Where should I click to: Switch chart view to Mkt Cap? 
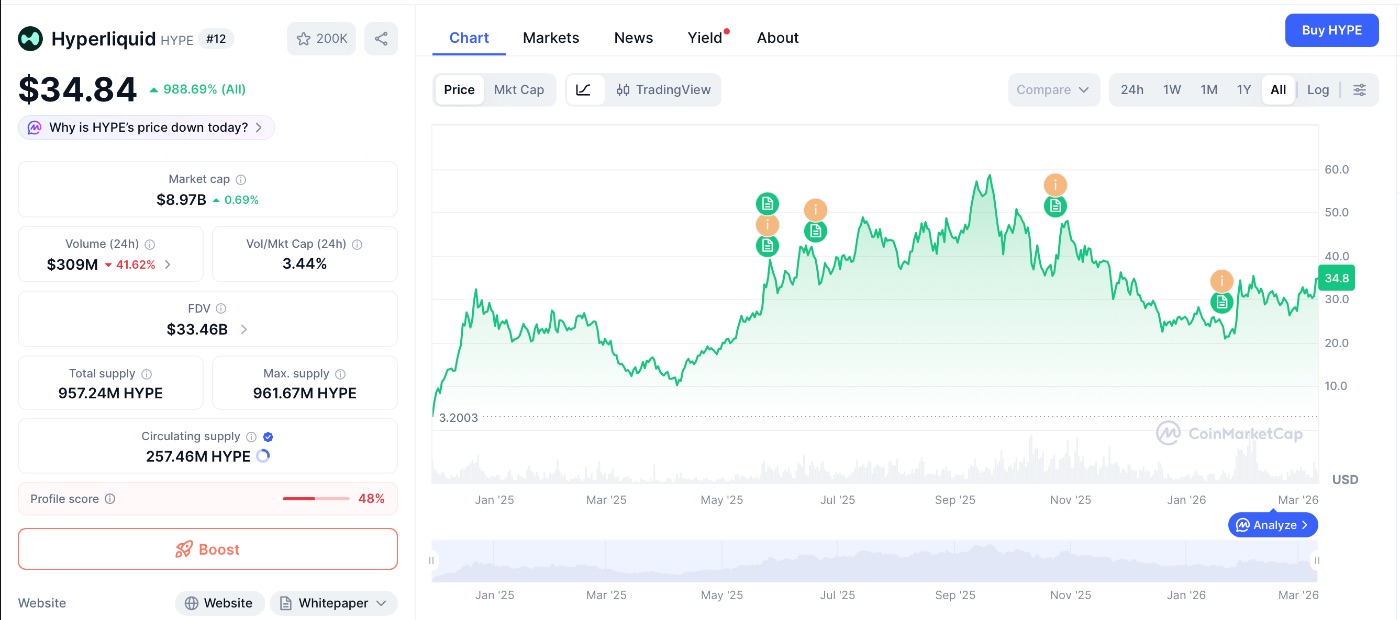[519, 90]
